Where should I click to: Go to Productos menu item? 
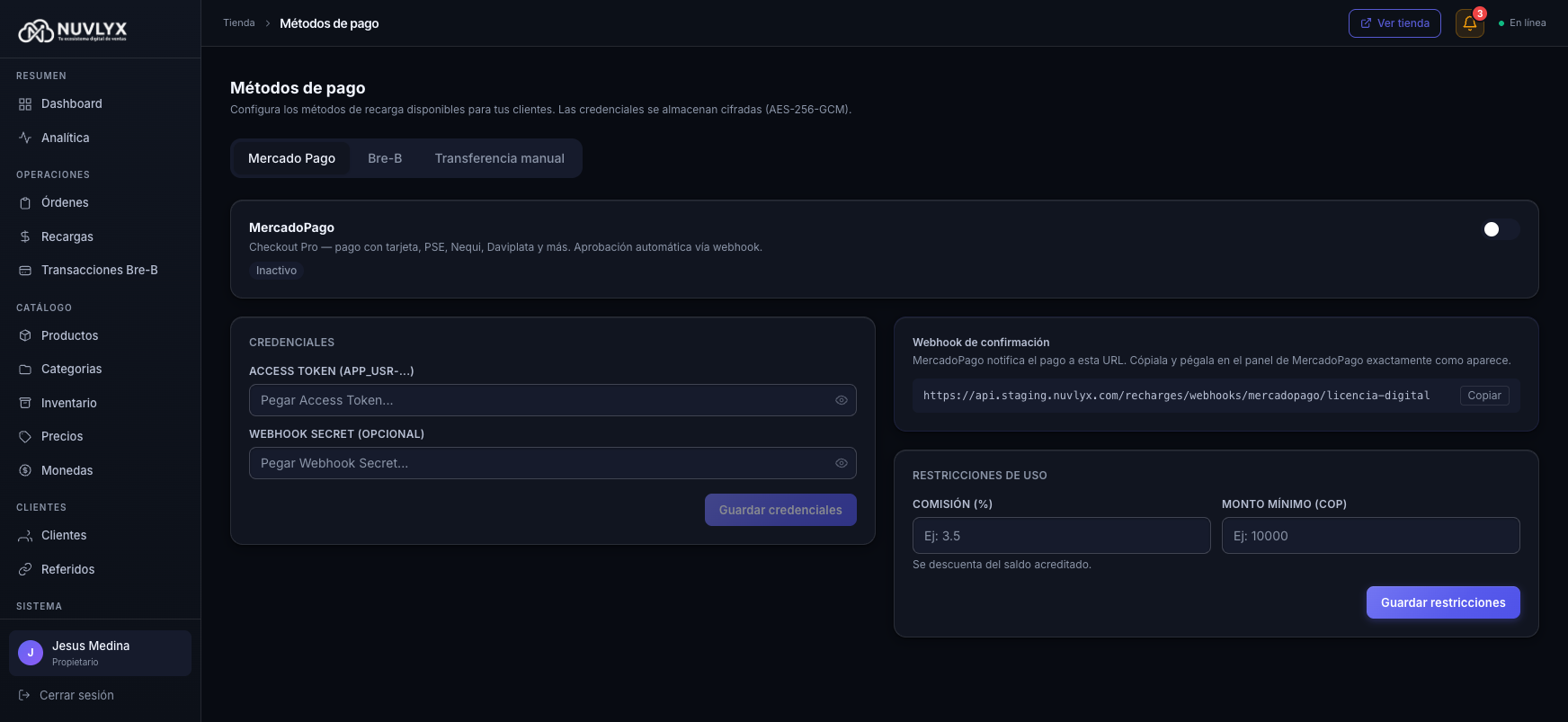point(100,335)
